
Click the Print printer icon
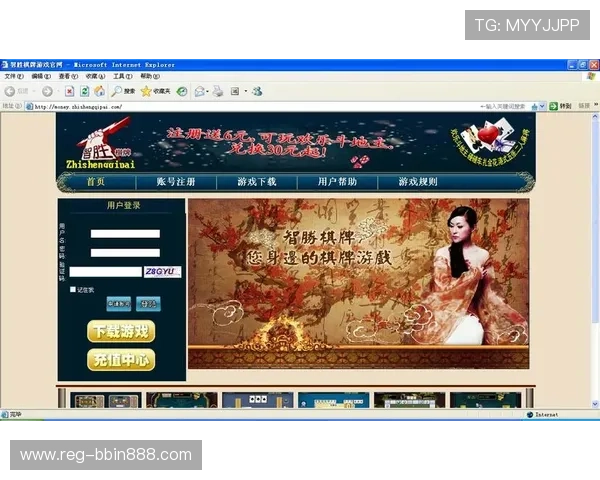point(218,91)
